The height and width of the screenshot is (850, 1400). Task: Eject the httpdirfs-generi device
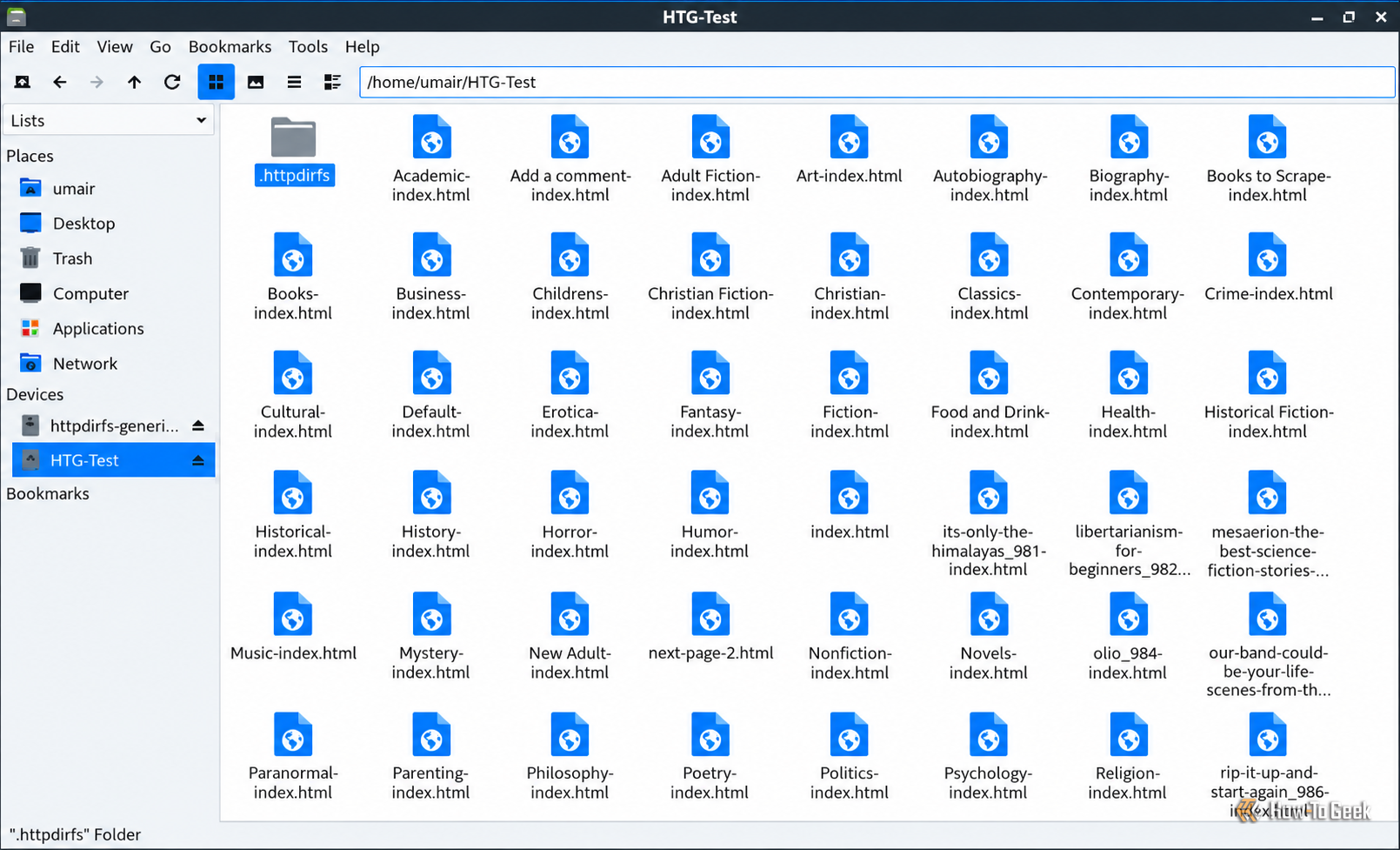(198, 425)
